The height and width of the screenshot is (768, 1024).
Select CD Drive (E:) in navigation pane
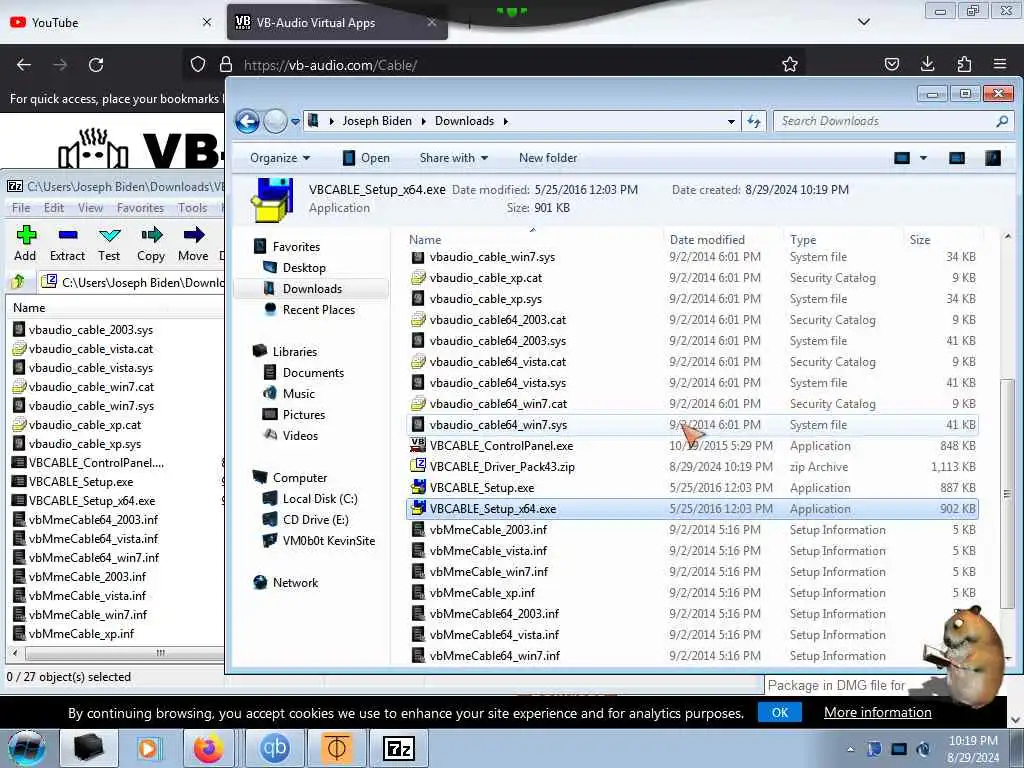(315, 520)
